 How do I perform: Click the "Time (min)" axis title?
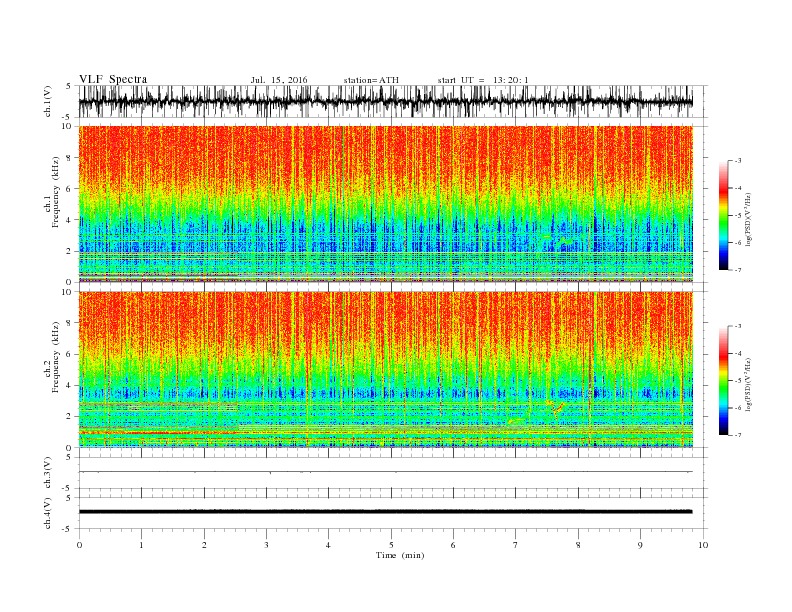pyautogui.click(x=400, y=555)
